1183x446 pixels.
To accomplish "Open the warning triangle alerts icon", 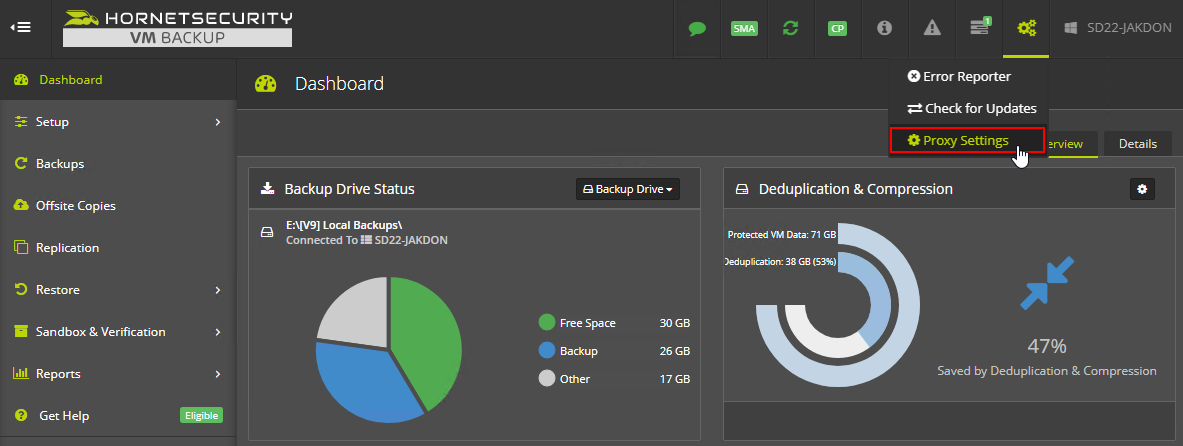I will pos(933,28).
